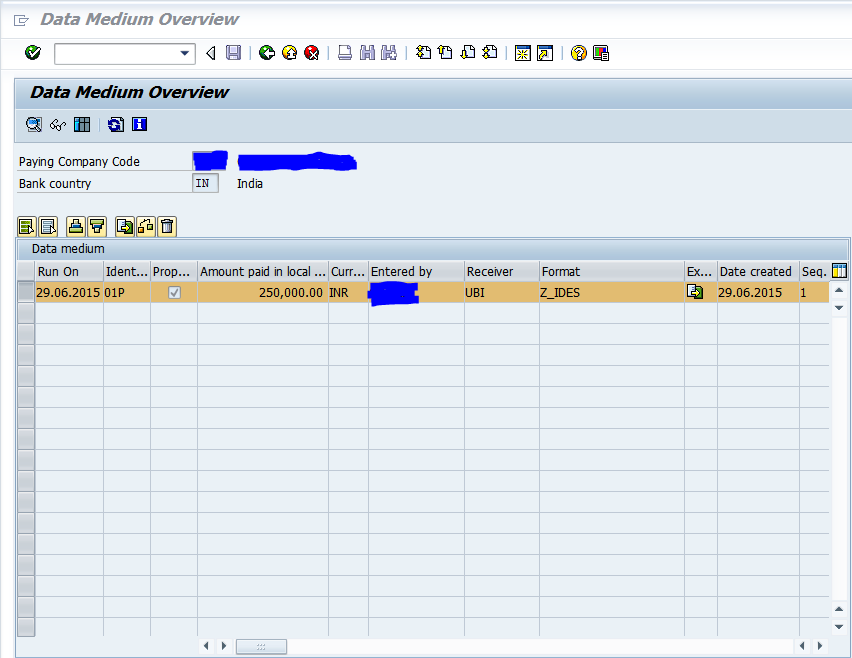The image size is (852, 658).
Task: Deselect all rows using deselect icon
Action: [x=47, y=226]
